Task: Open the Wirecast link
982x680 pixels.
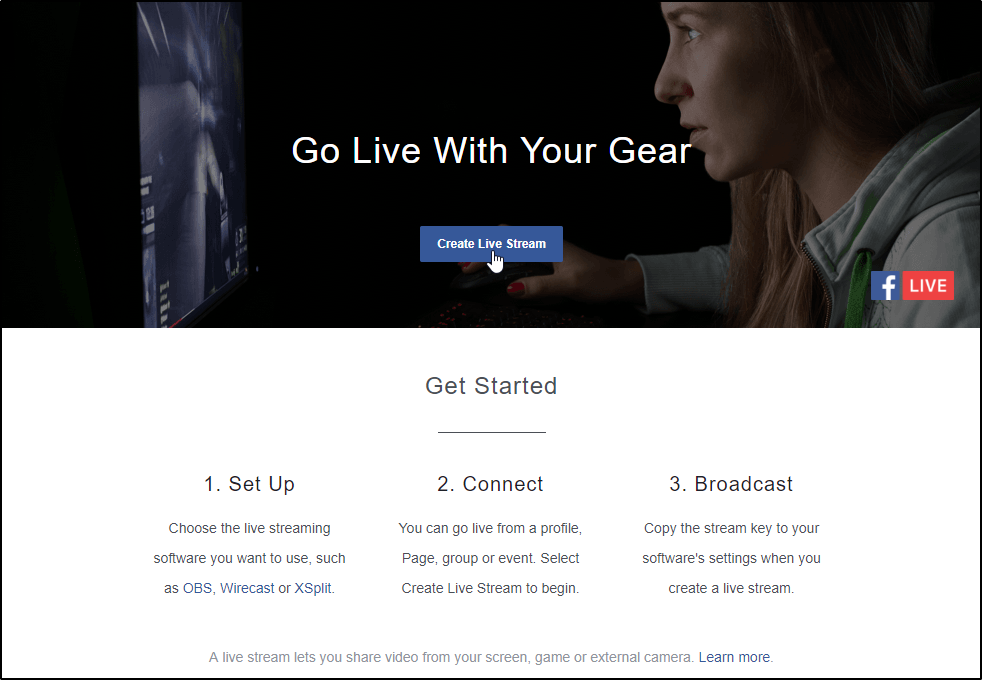Action: 247,588
